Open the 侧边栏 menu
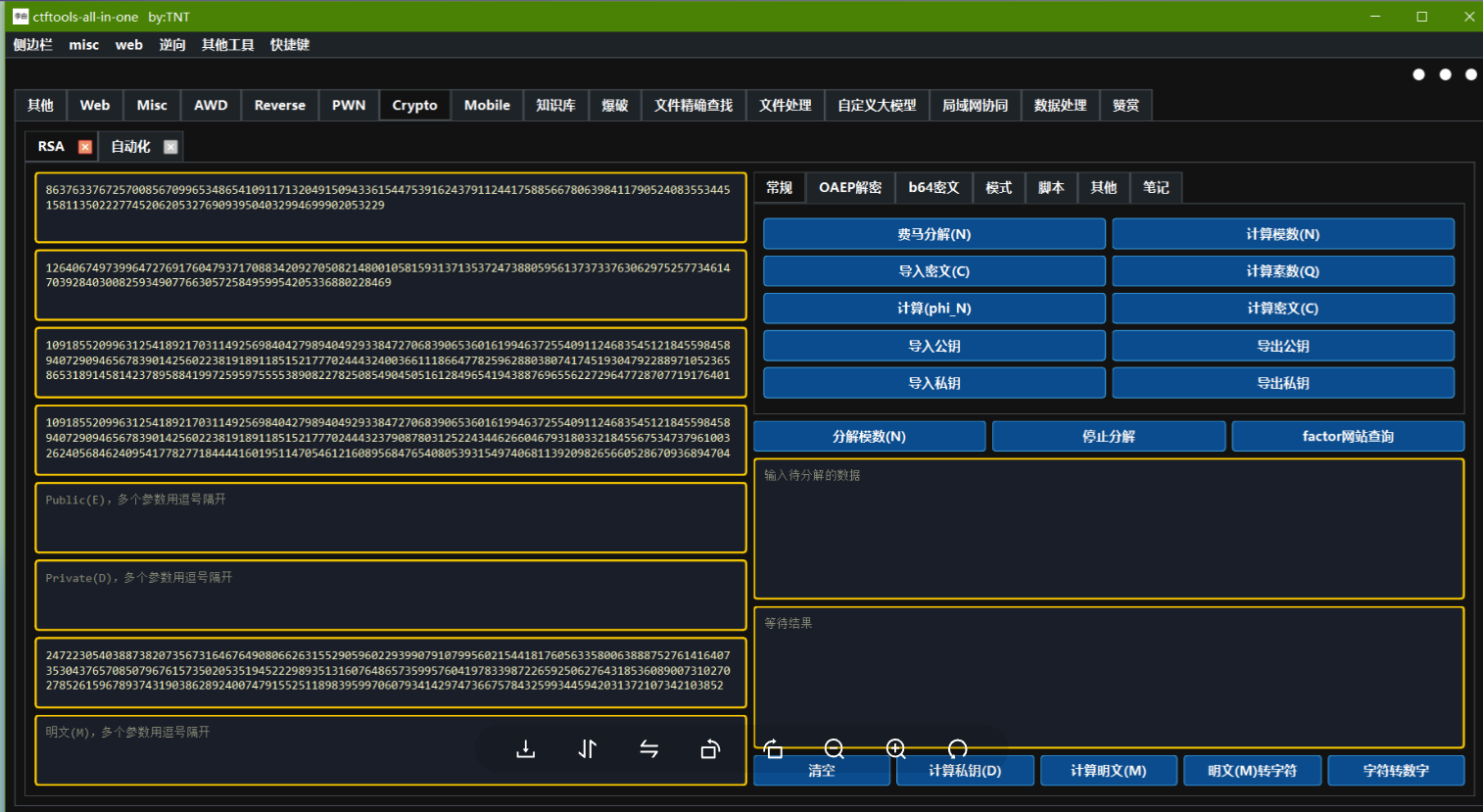This screenshot has height=812, width=1483. [32, 44]
